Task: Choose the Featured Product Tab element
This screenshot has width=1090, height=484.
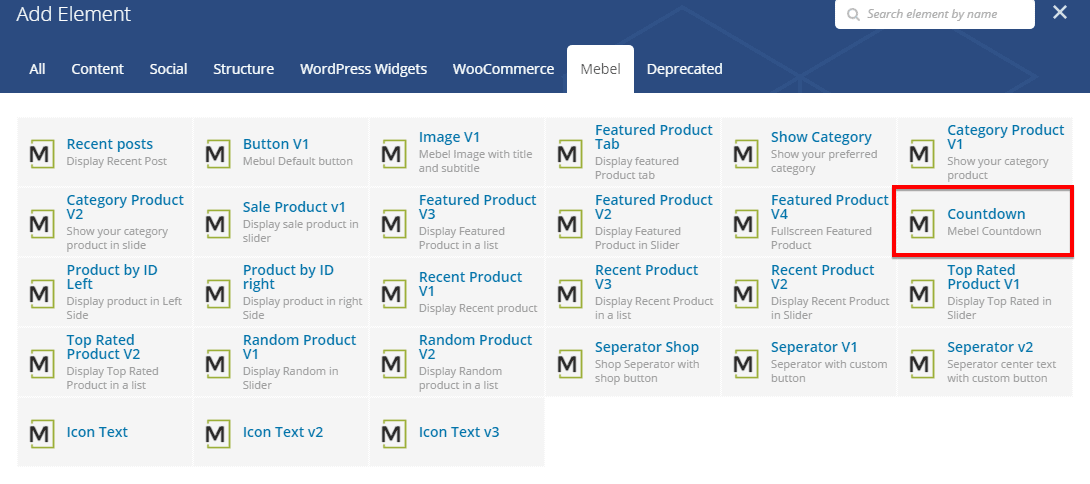Action: coord(653,138)
